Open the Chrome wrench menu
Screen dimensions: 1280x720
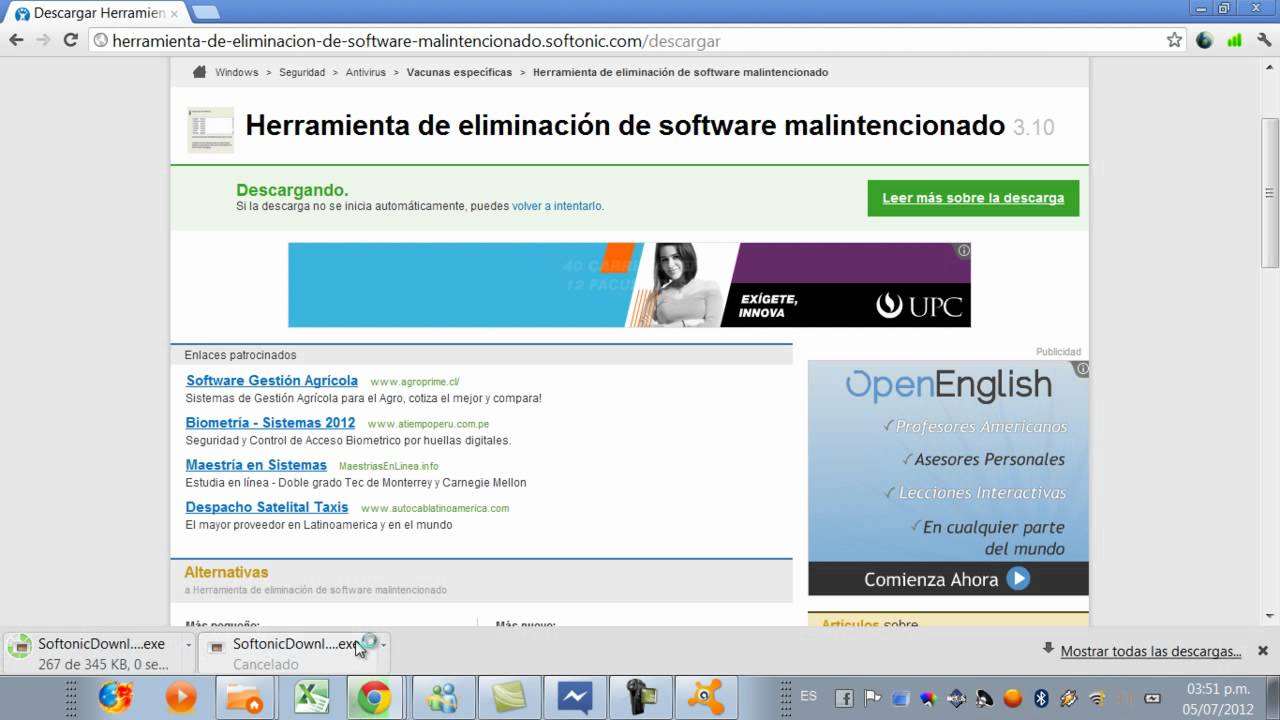[x=1263, y=41]
